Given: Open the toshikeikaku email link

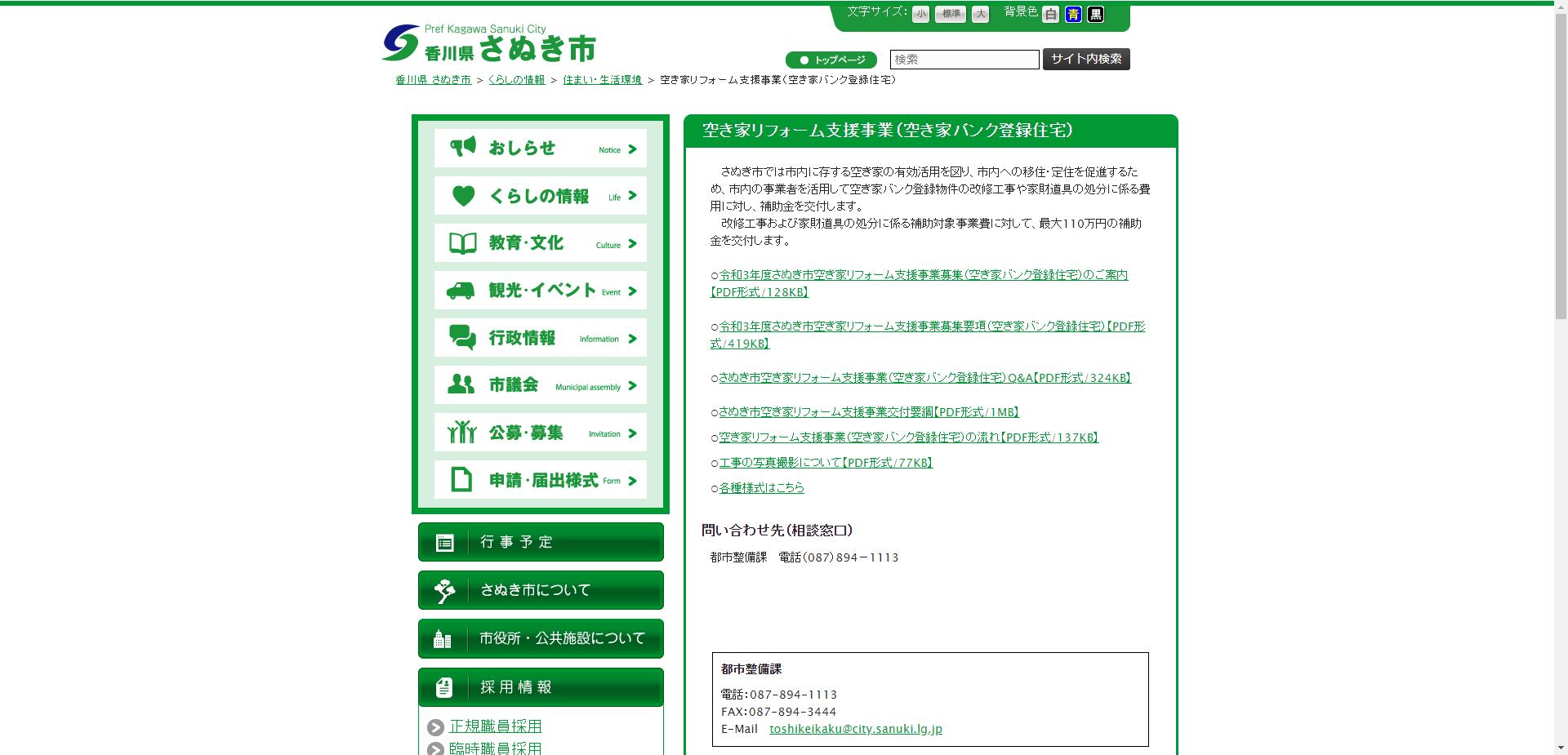Looking at the screenshot, I should coord(856,729).
